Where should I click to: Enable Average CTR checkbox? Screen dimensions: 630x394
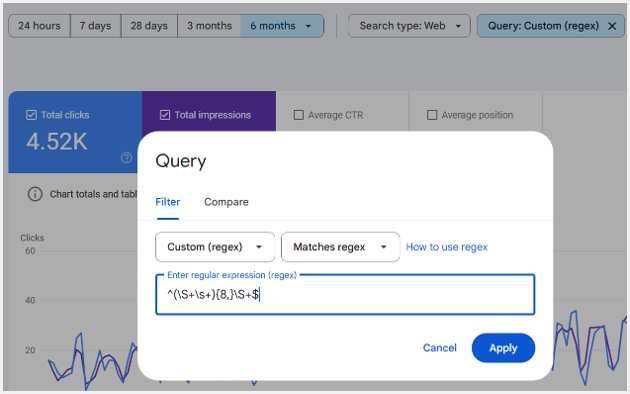click(299, 115)
